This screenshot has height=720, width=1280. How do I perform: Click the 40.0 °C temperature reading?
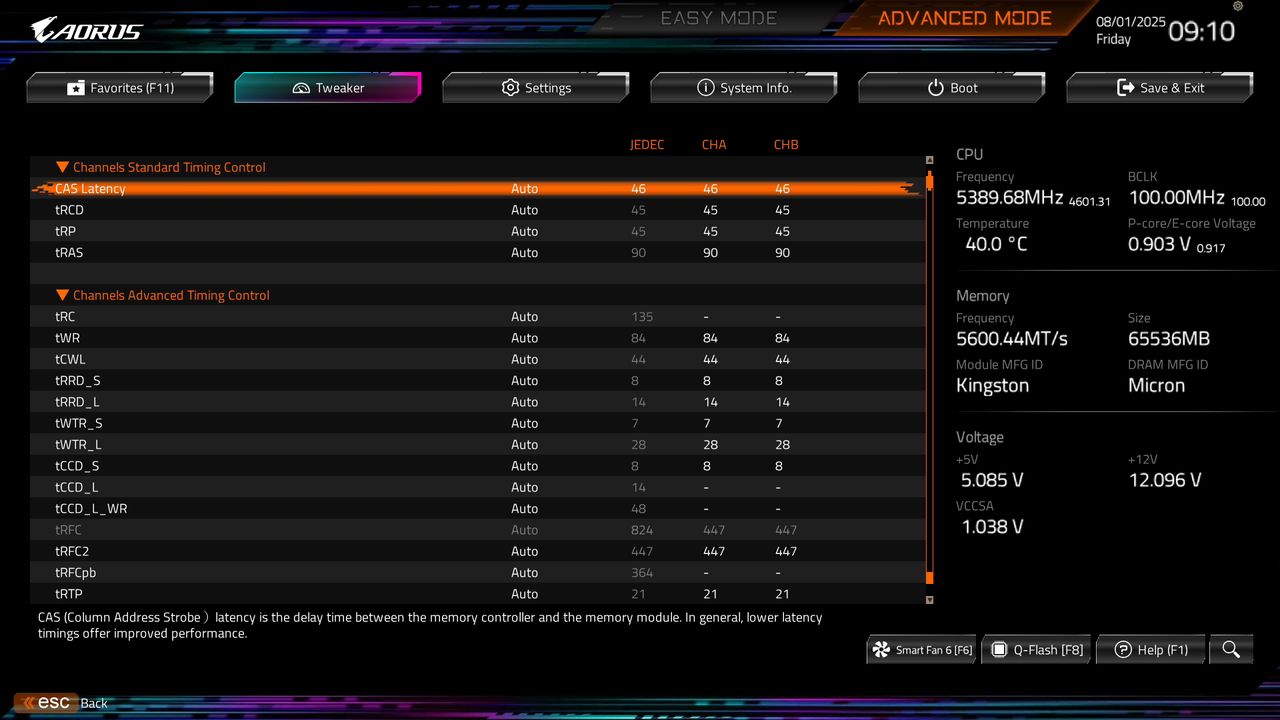(x=996, y=245)
